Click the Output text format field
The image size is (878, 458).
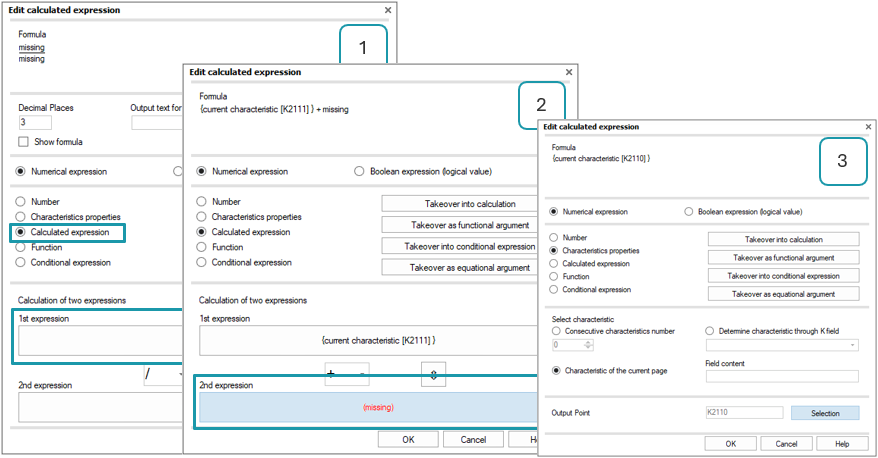157,122
